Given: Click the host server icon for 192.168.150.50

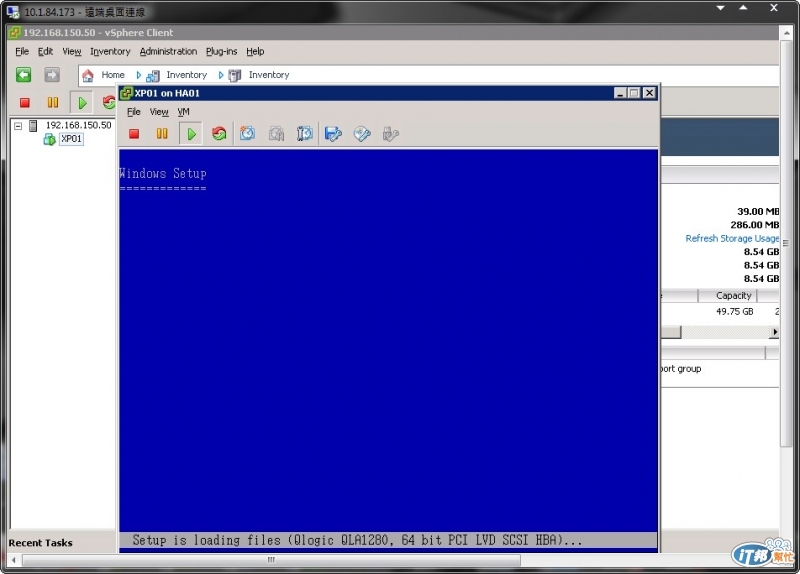Looking at the screenshot, I should 33,126.
